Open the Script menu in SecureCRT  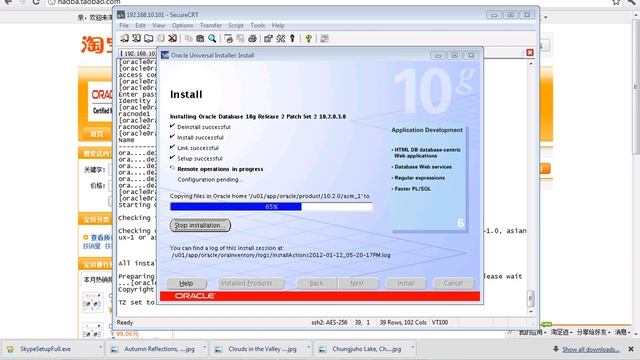236,25
